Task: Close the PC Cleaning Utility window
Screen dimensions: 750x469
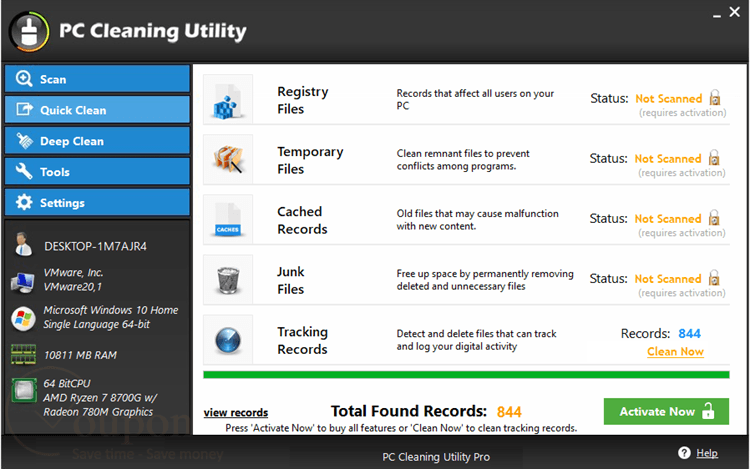Action: point(734,12)
